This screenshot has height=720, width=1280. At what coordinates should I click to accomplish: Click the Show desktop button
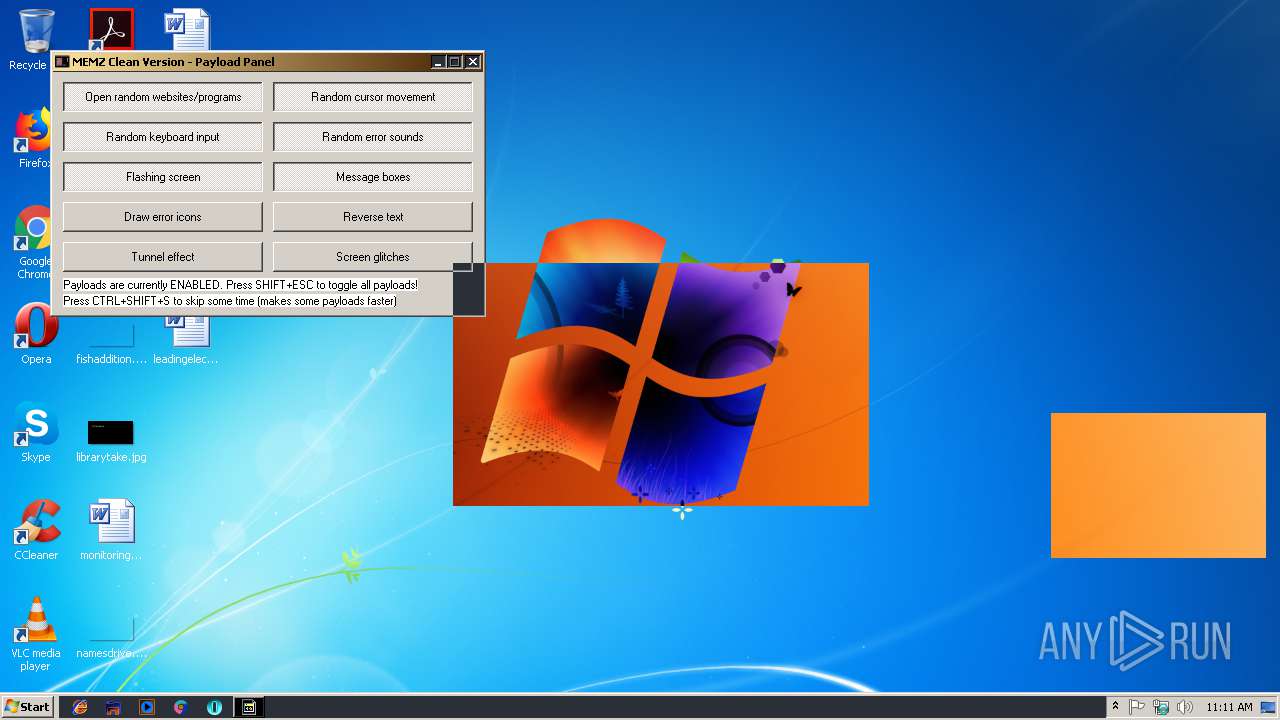point(1269,707)
